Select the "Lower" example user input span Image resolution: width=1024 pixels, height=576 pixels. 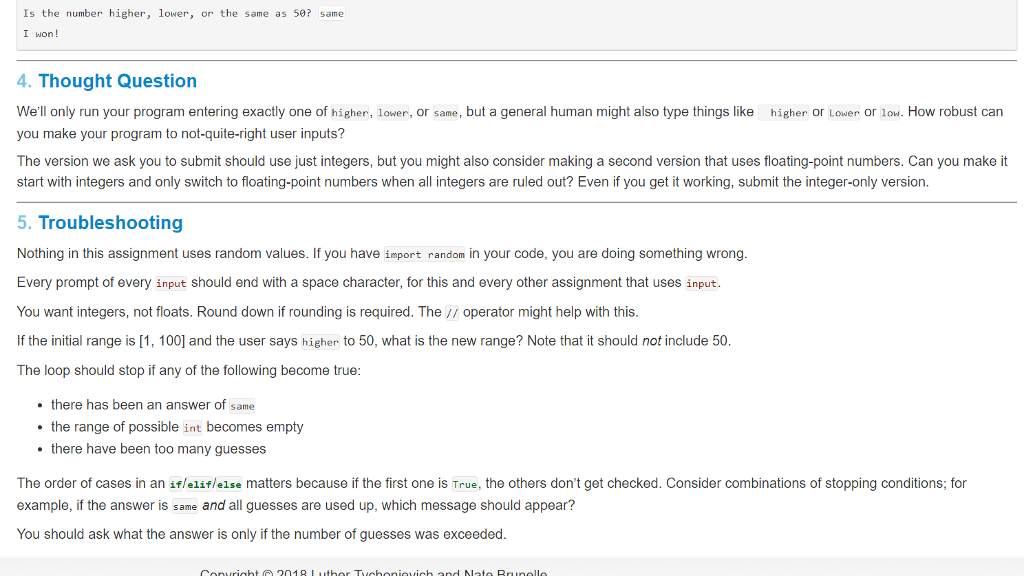point(843,112)
